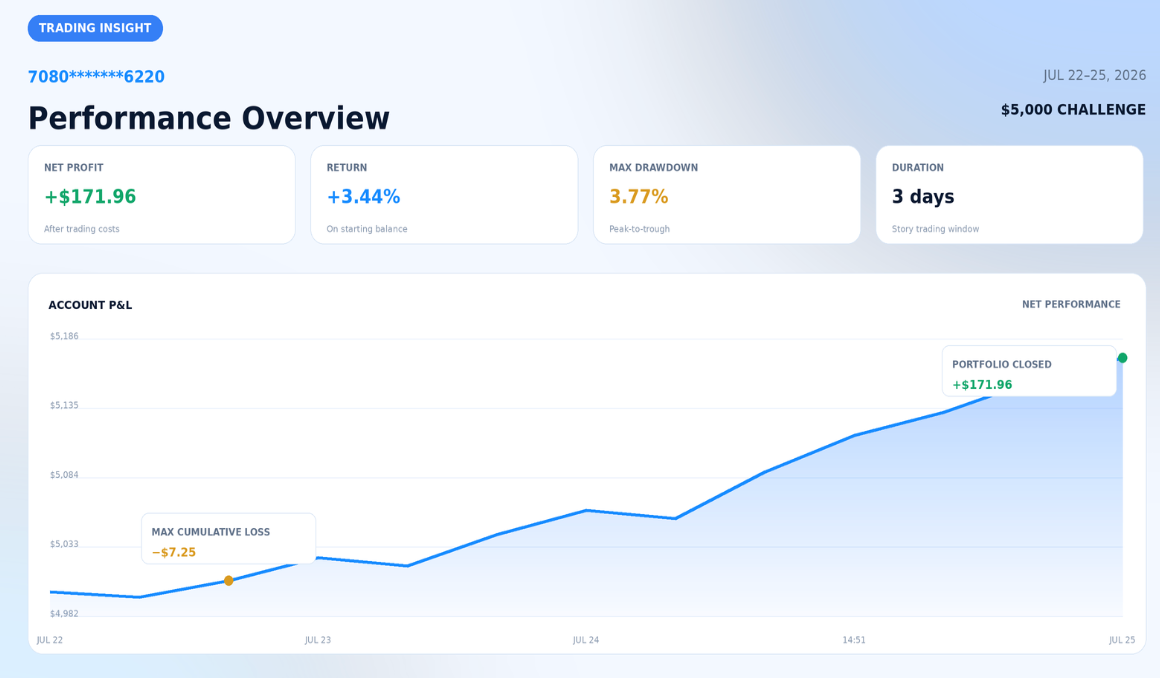Click the $5,084 y-axis label
The width and height of the screenshot is (1160, 678).
pyautogui.click(x=64, y=475)
